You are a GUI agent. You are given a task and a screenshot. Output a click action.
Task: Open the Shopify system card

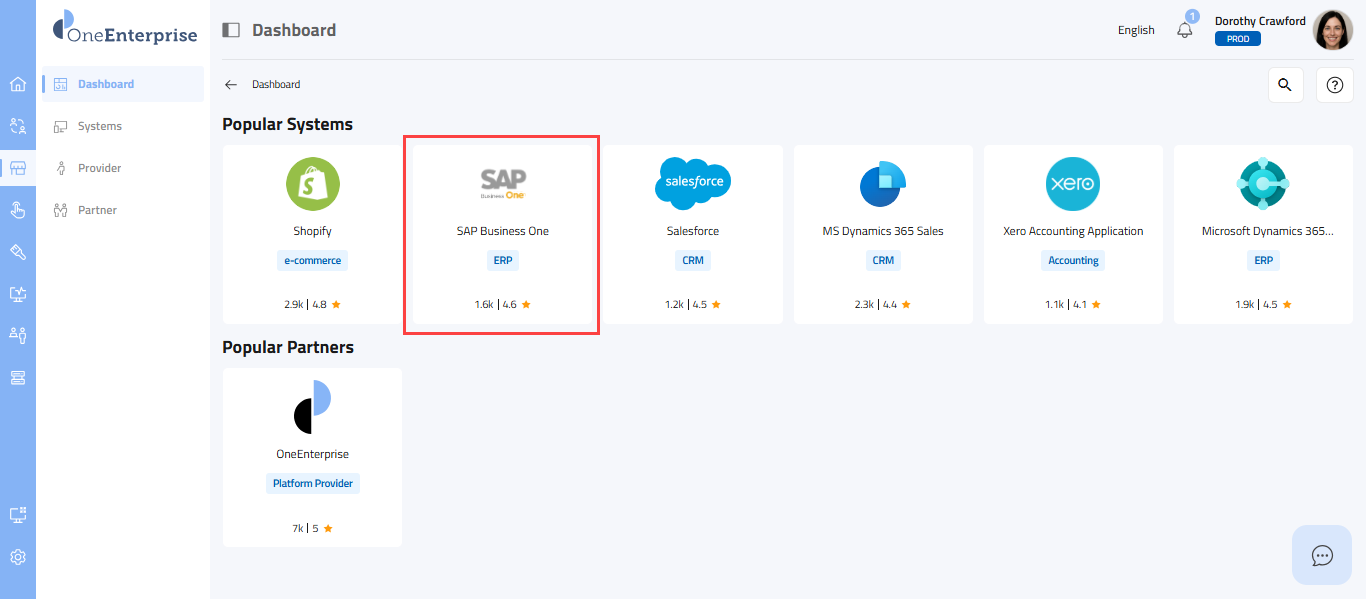(312, 234)
